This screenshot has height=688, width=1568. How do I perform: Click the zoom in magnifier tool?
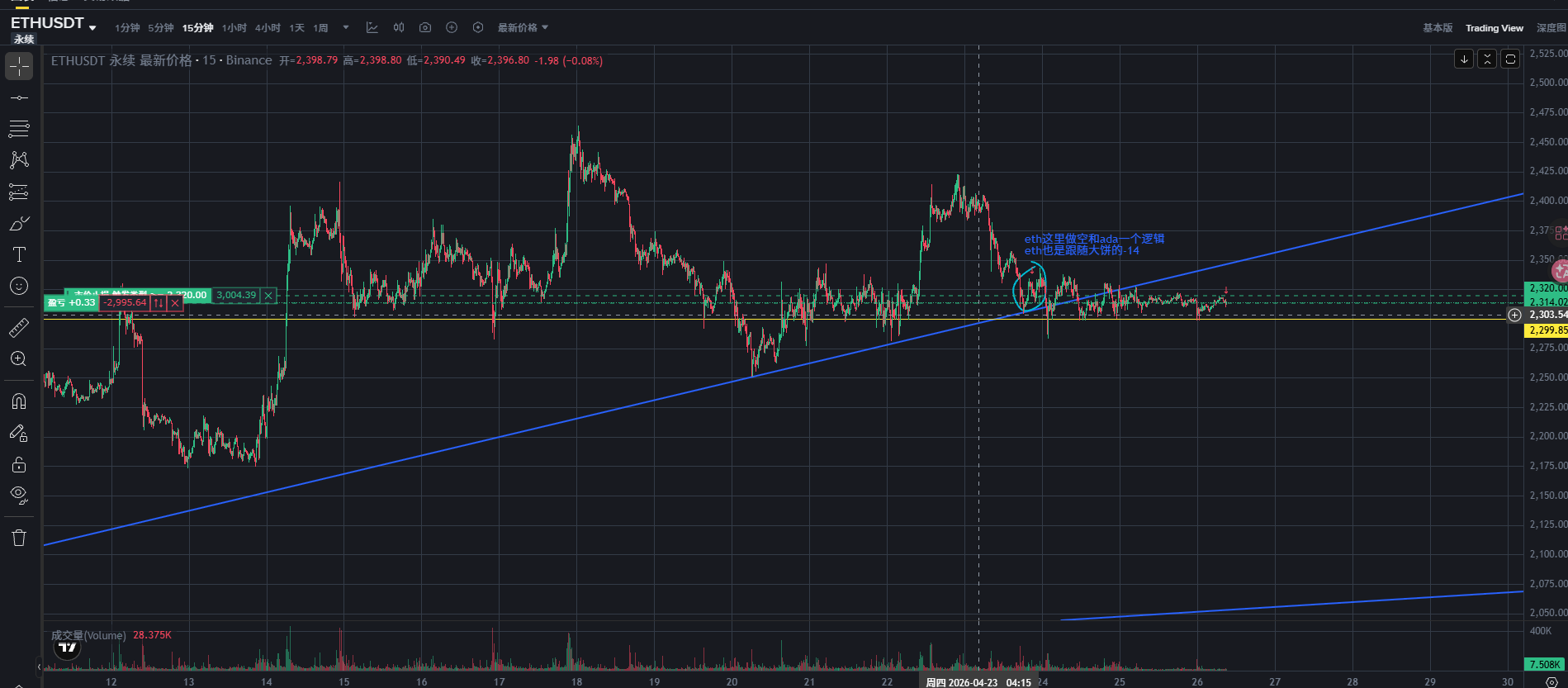pos(19,359)
